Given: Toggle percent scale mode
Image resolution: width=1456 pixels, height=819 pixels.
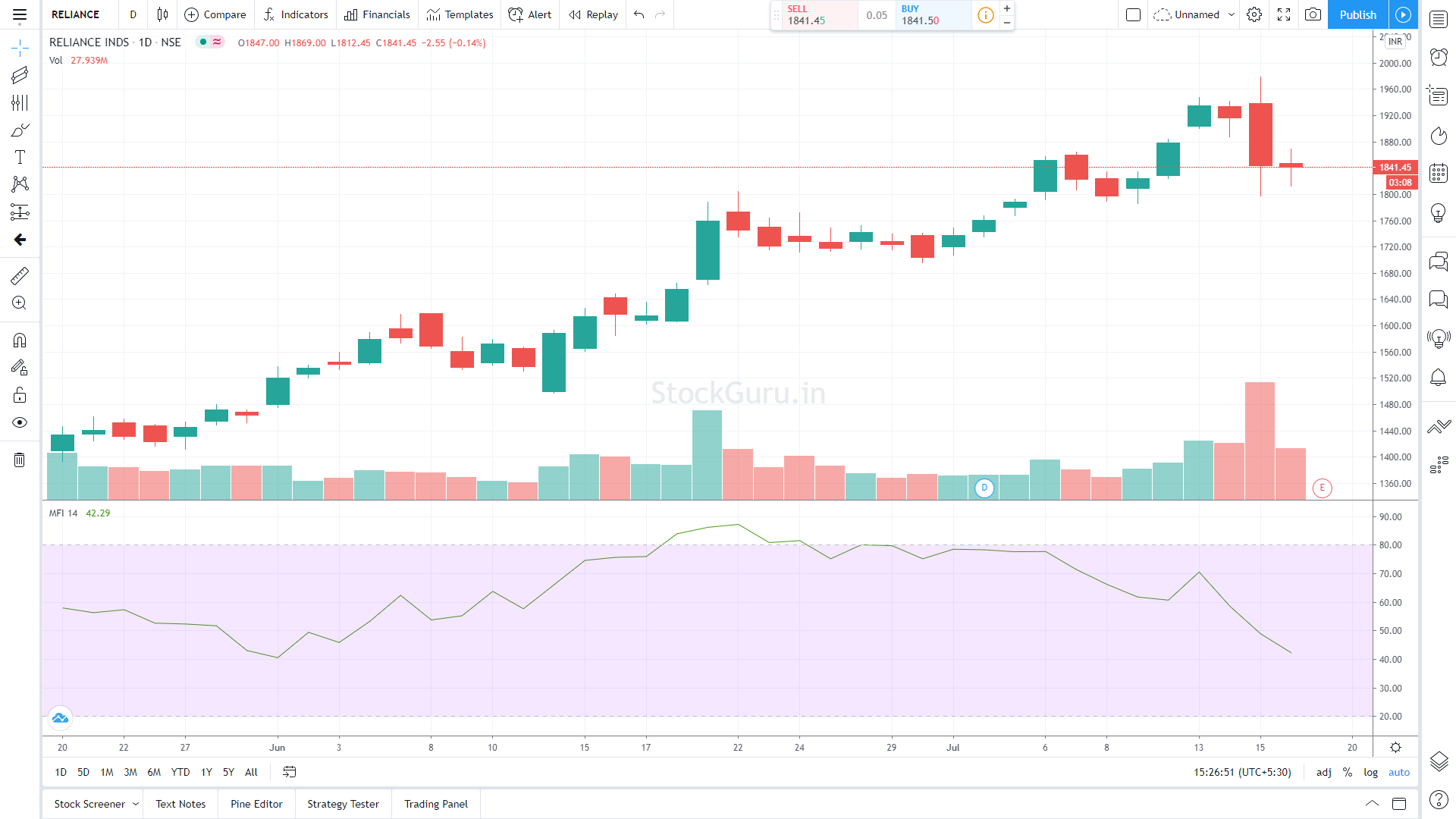Looking at the screenshot, I should pyautogui.click(x=1348, y=772).
